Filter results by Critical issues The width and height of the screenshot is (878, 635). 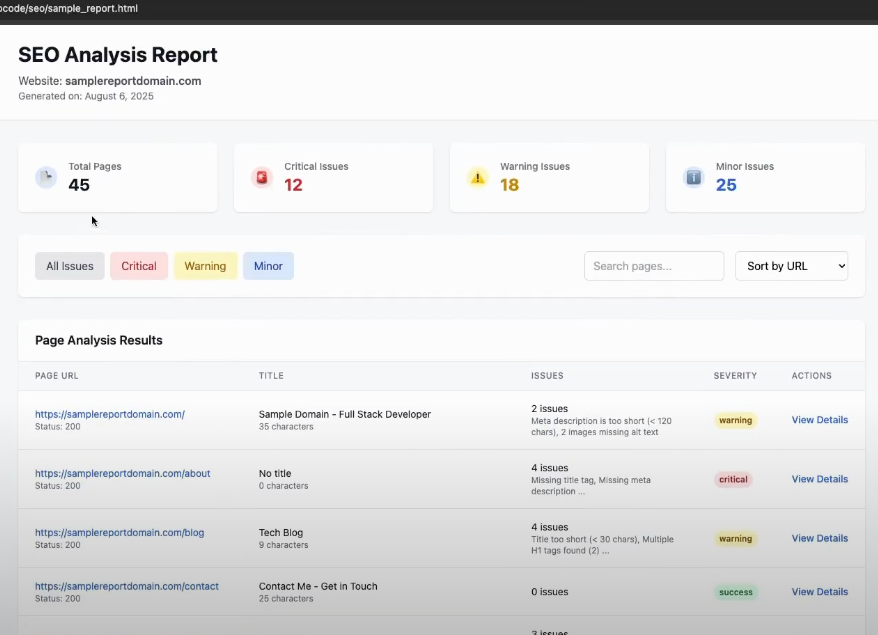(139, 266)
